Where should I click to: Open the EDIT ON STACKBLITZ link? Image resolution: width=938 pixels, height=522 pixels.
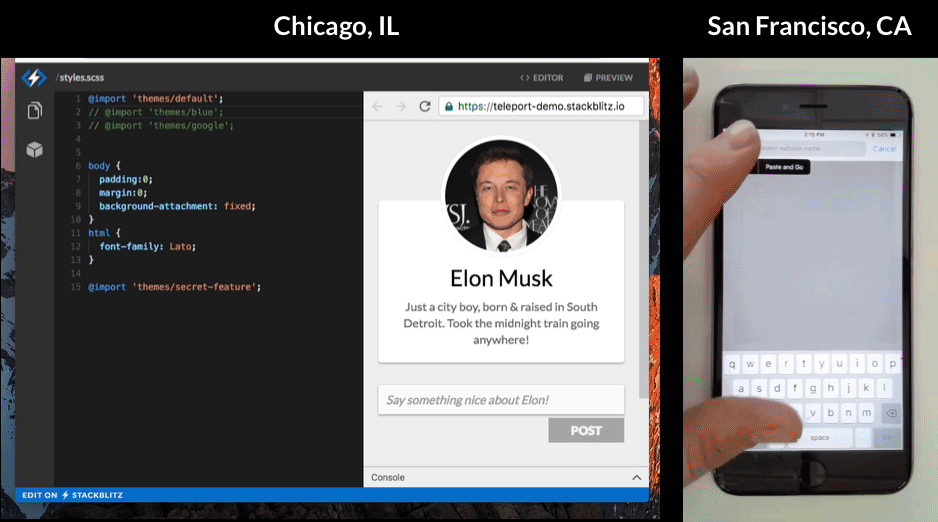point(72,495)
